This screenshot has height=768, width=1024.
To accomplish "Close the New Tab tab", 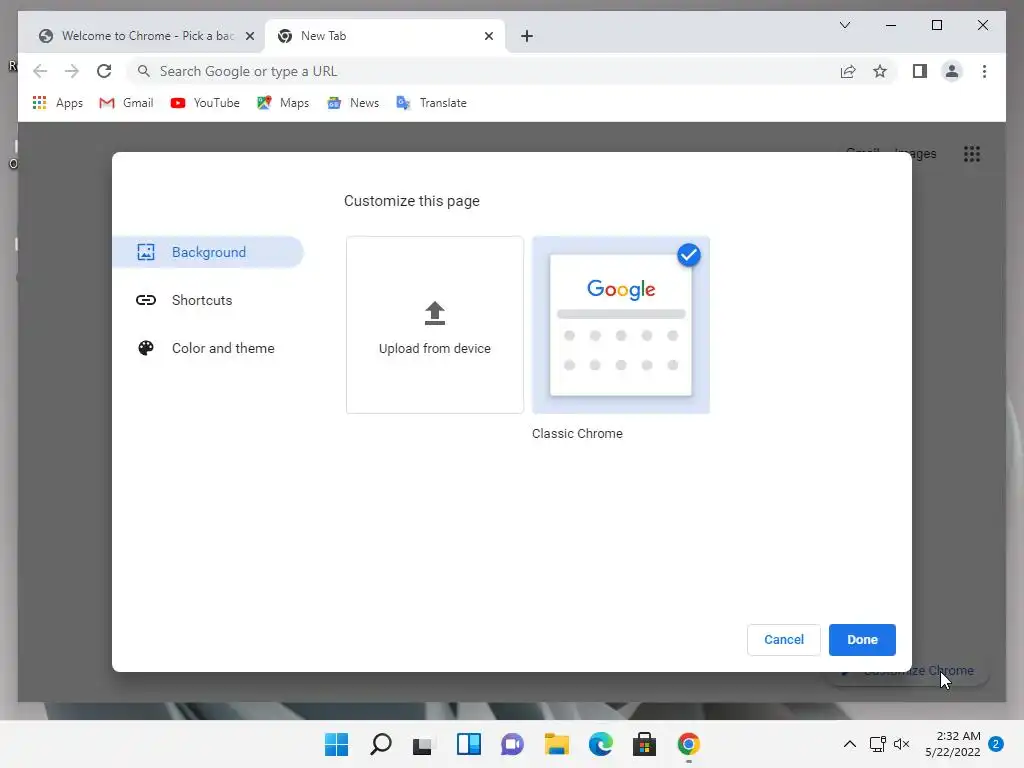I will [x=488, y=37].
